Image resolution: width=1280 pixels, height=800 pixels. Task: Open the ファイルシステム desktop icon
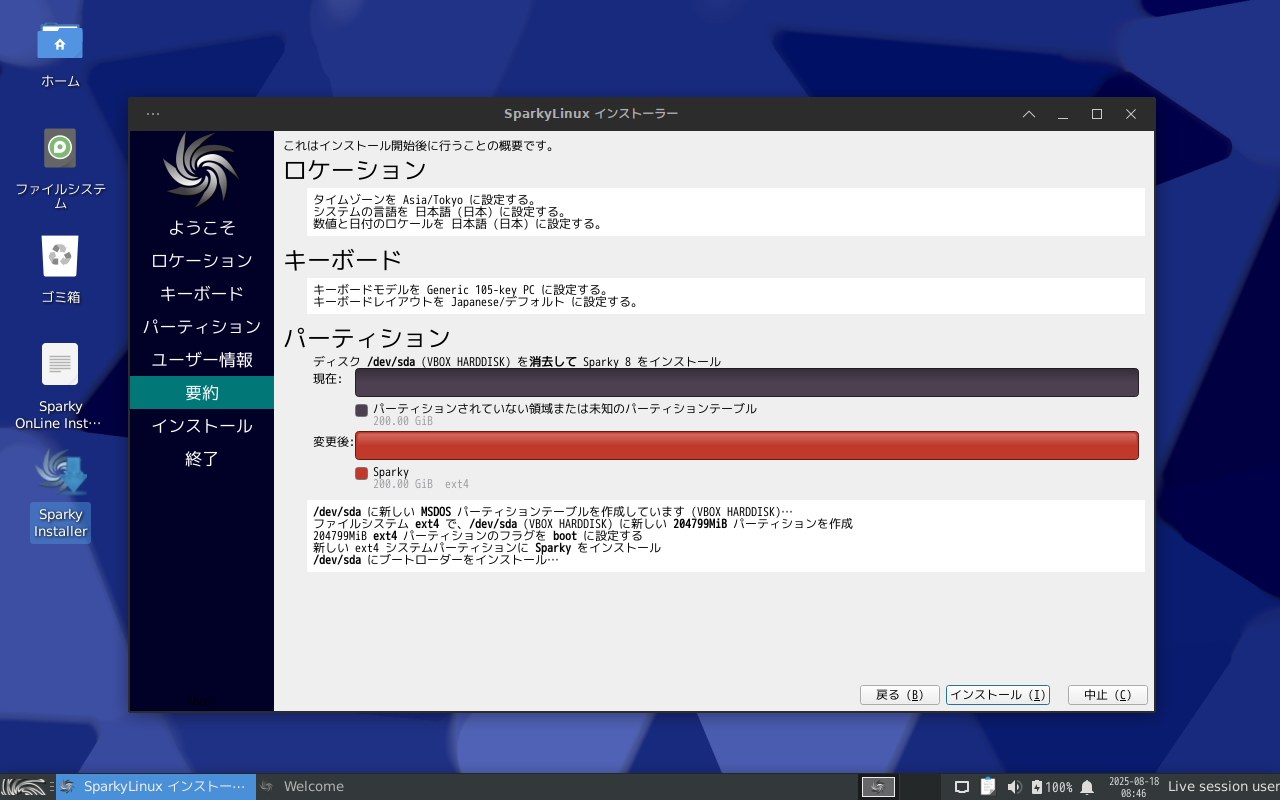pos(60,149)
